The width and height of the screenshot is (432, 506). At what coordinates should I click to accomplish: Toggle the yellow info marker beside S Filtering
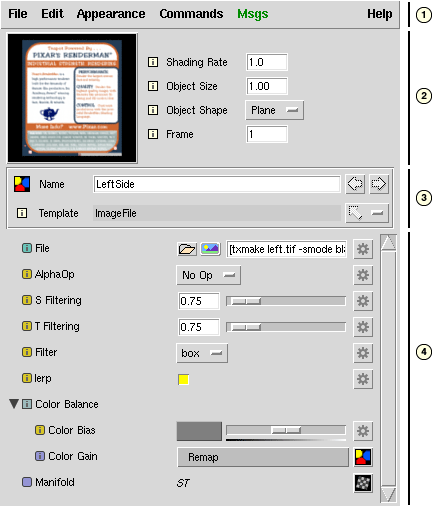(x=27, y=300)
